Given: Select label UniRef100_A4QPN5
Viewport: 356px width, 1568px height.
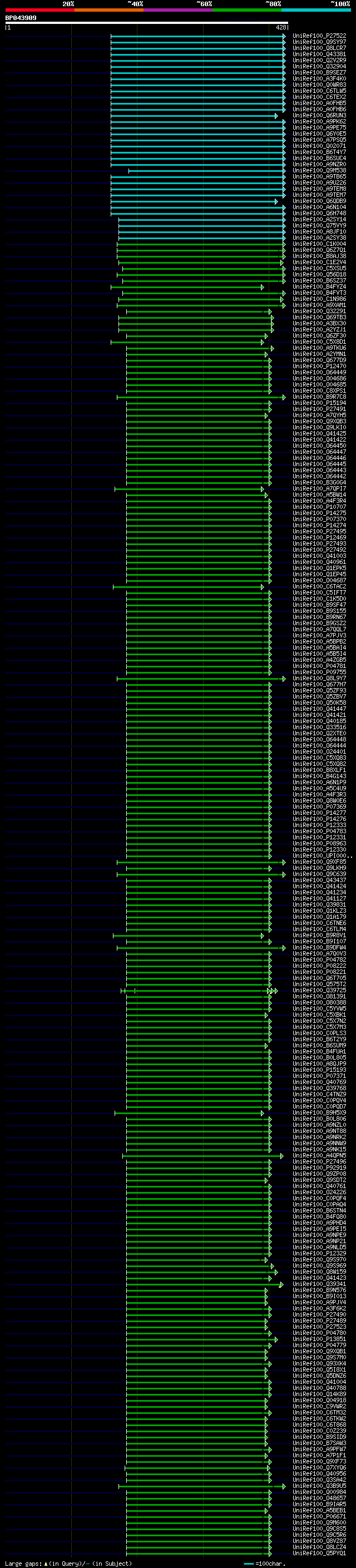Looking at the screenshot, I should click(x=319, y=1156).
